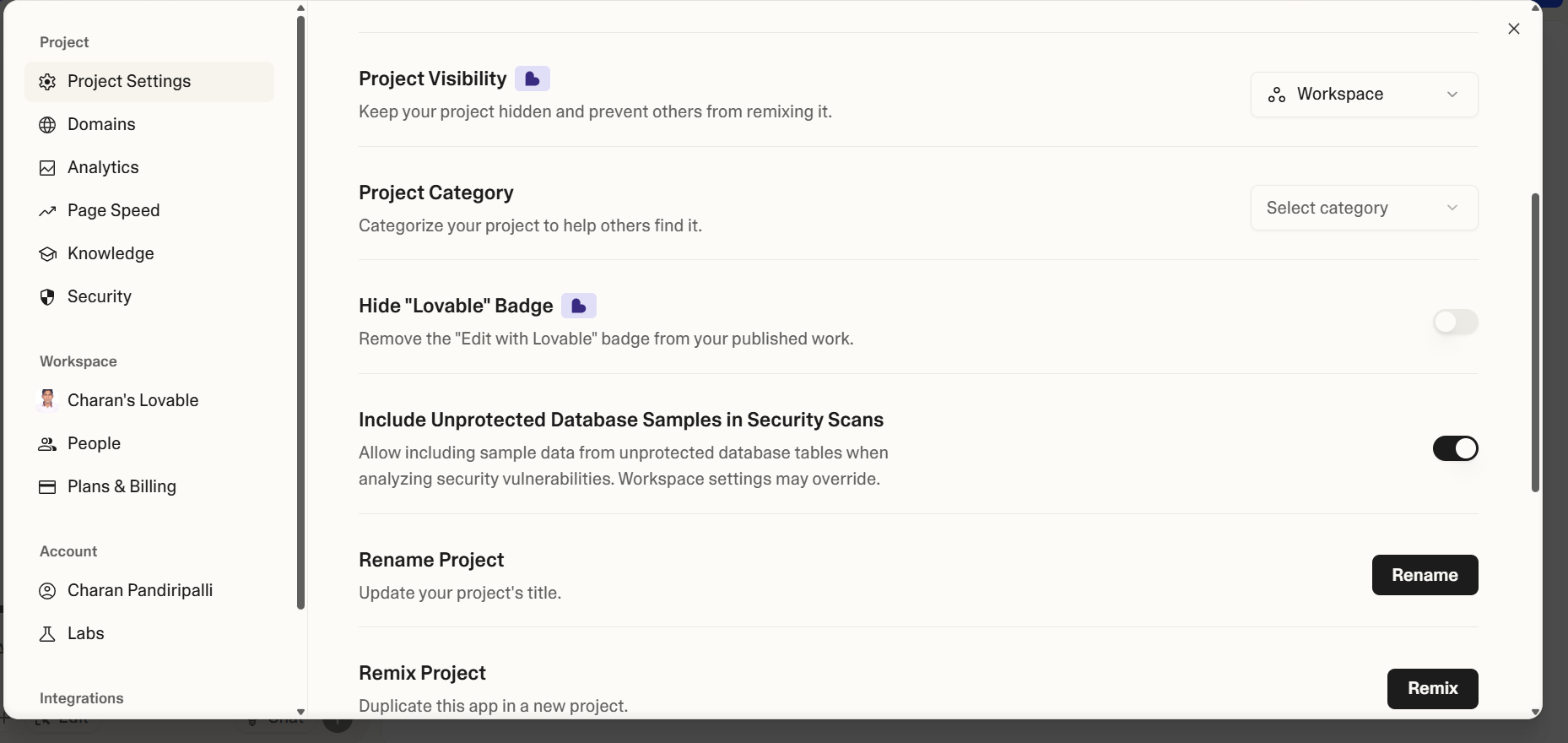The width and height of the screenshot is (1568, 743).
Task: Click the Rename button
Action: tap(1425, 575)
